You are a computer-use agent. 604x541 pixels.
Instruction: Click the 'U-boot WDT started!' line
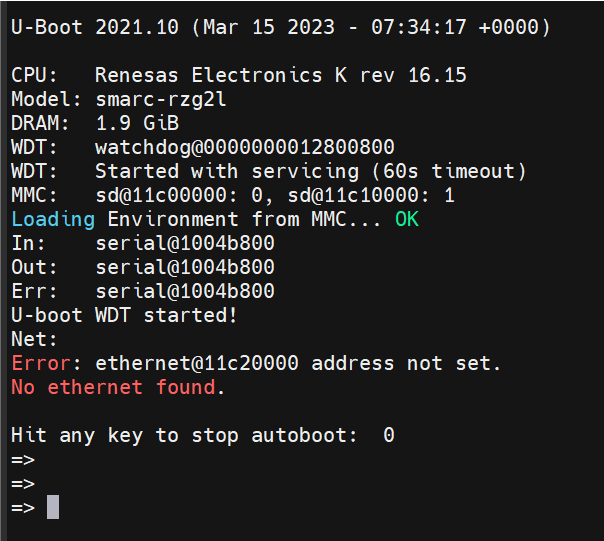point(124,315)
